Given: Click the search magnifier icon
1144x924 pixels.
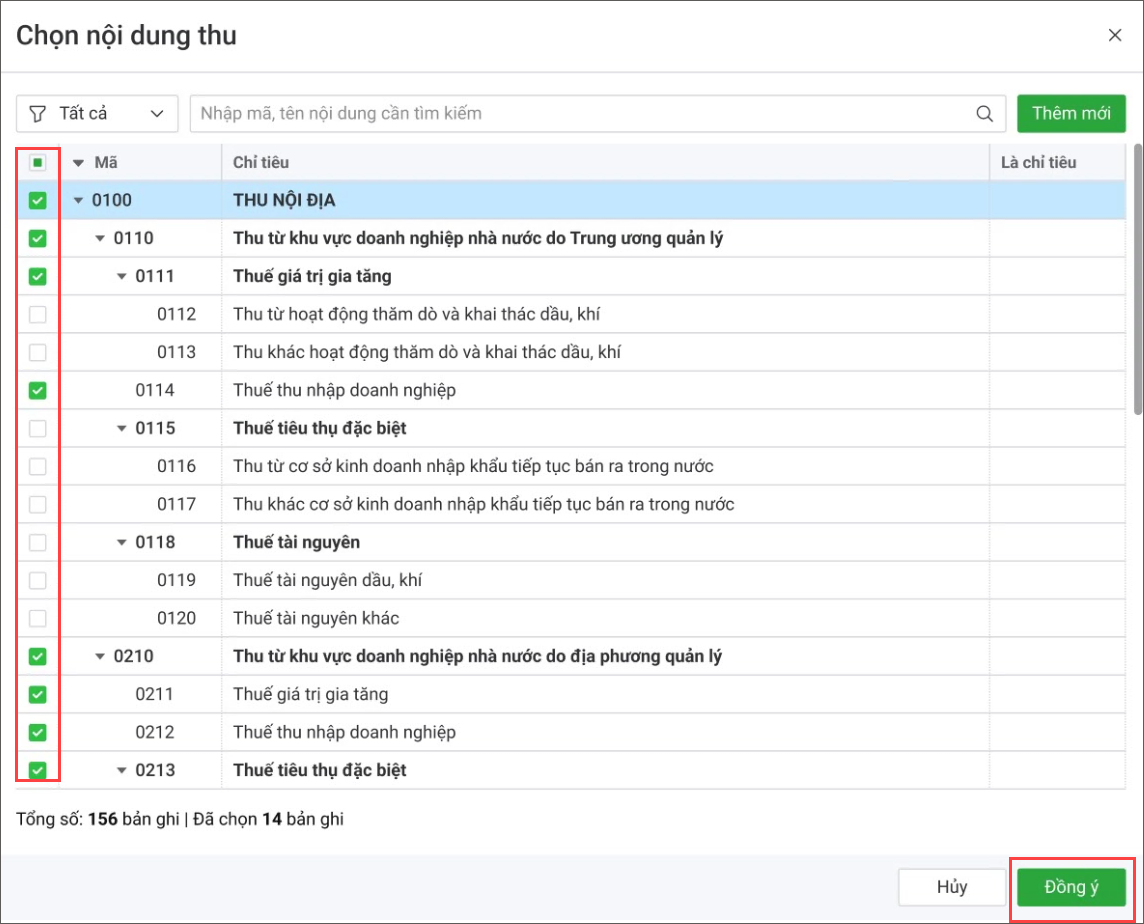Looking at the screenshot, I should [985, 114].
